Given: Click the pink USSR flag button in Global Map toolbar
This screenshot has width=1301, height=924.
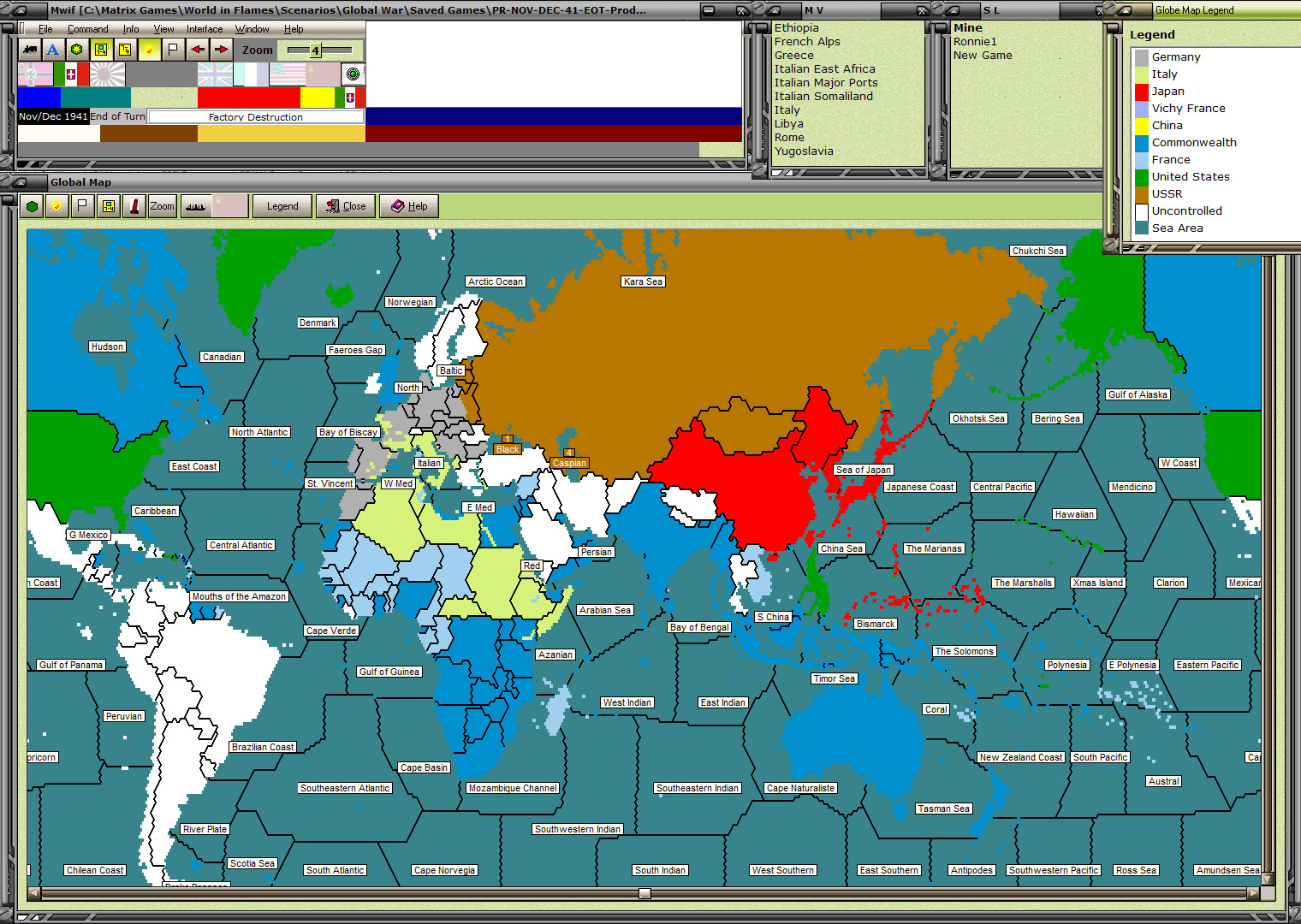Looking at the screenshot, I should tap(230, 206).
